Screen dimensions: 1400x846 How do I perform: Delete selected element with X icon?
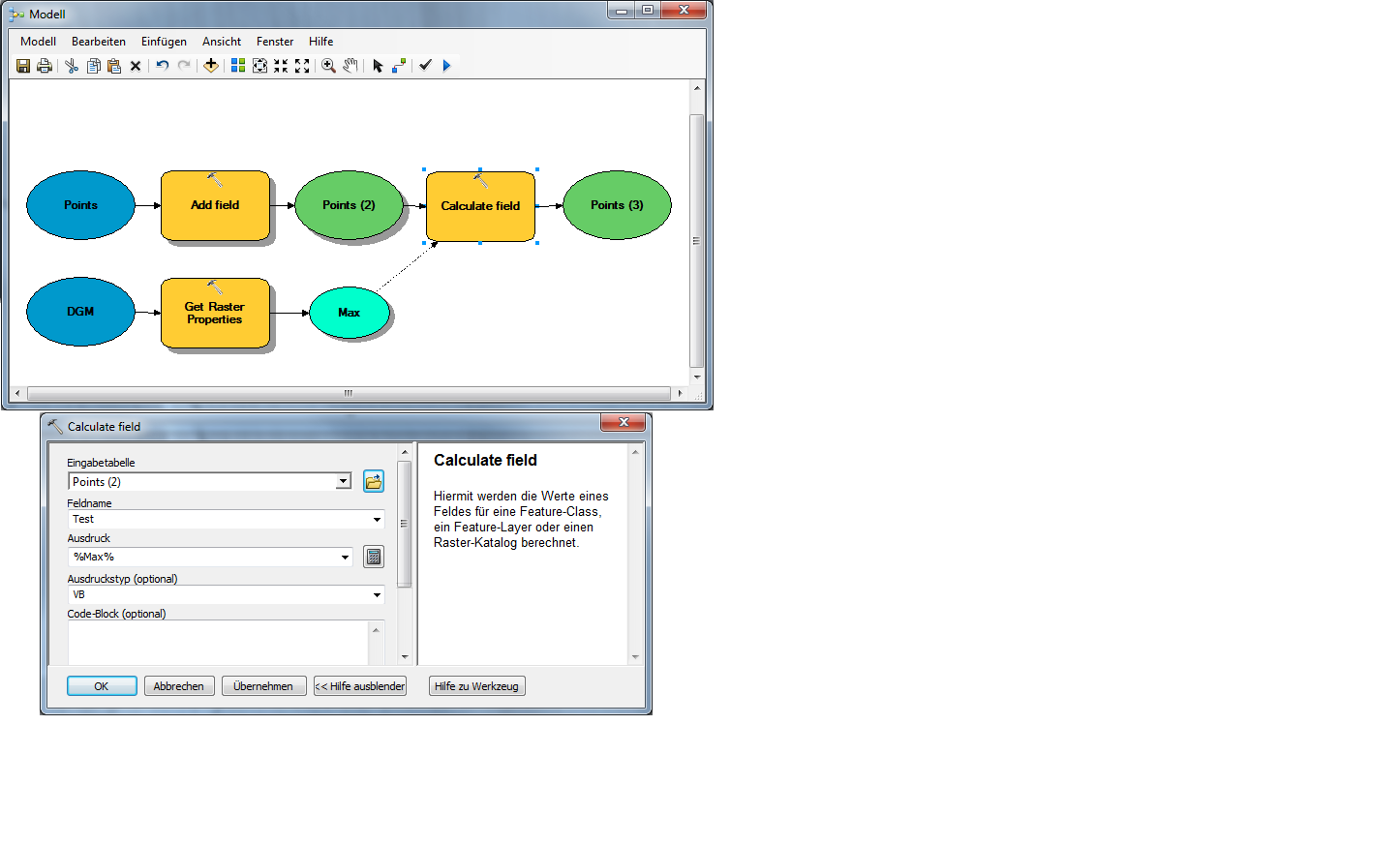[136, 66]
